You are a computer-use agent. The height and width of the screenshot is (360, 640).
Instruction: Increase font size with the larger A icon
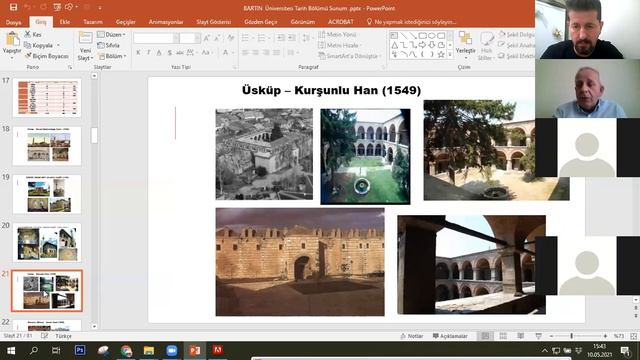pos(207,38)
